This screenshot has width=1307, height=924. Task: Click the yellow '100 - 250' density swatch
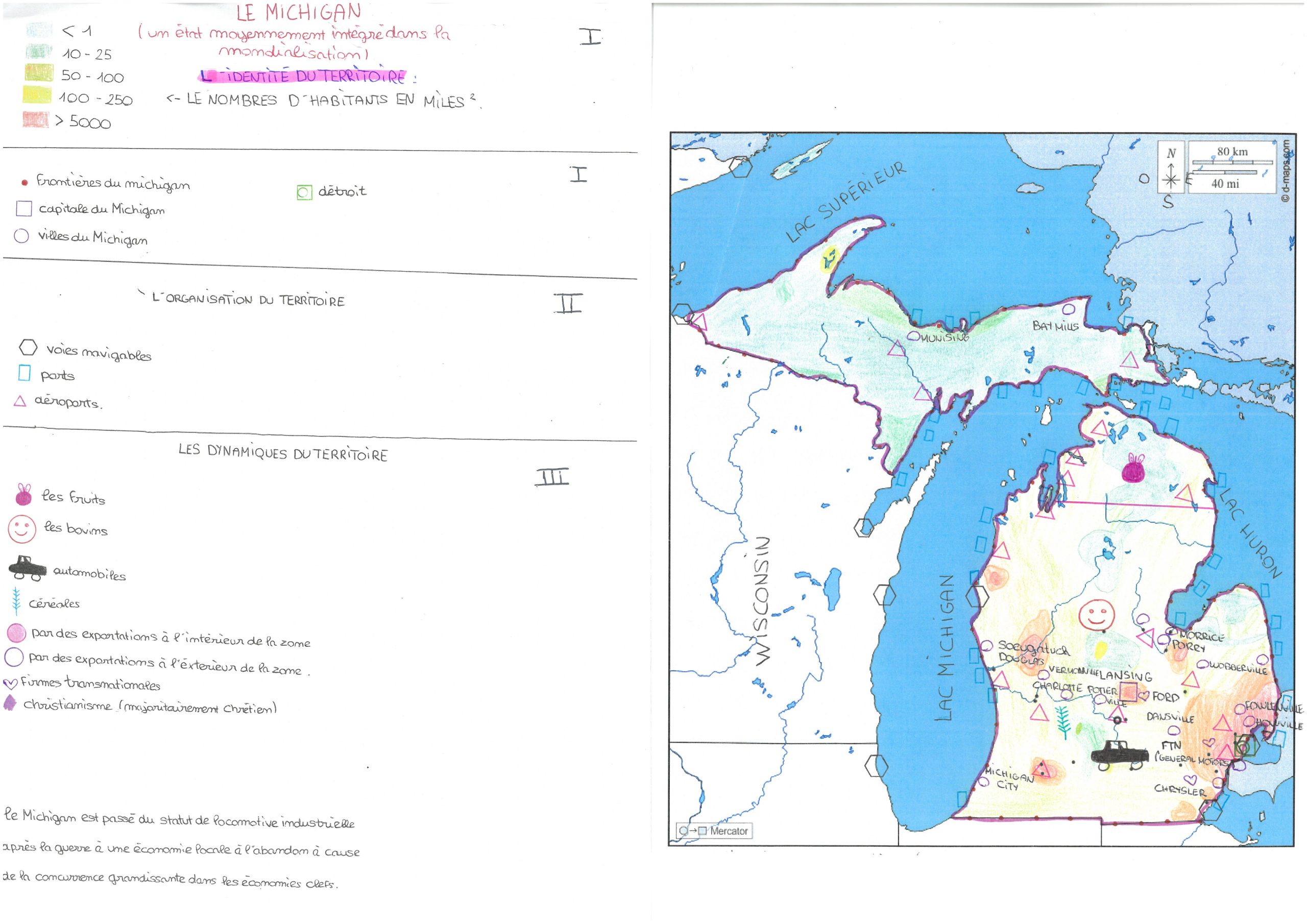(x=36, y=95)
